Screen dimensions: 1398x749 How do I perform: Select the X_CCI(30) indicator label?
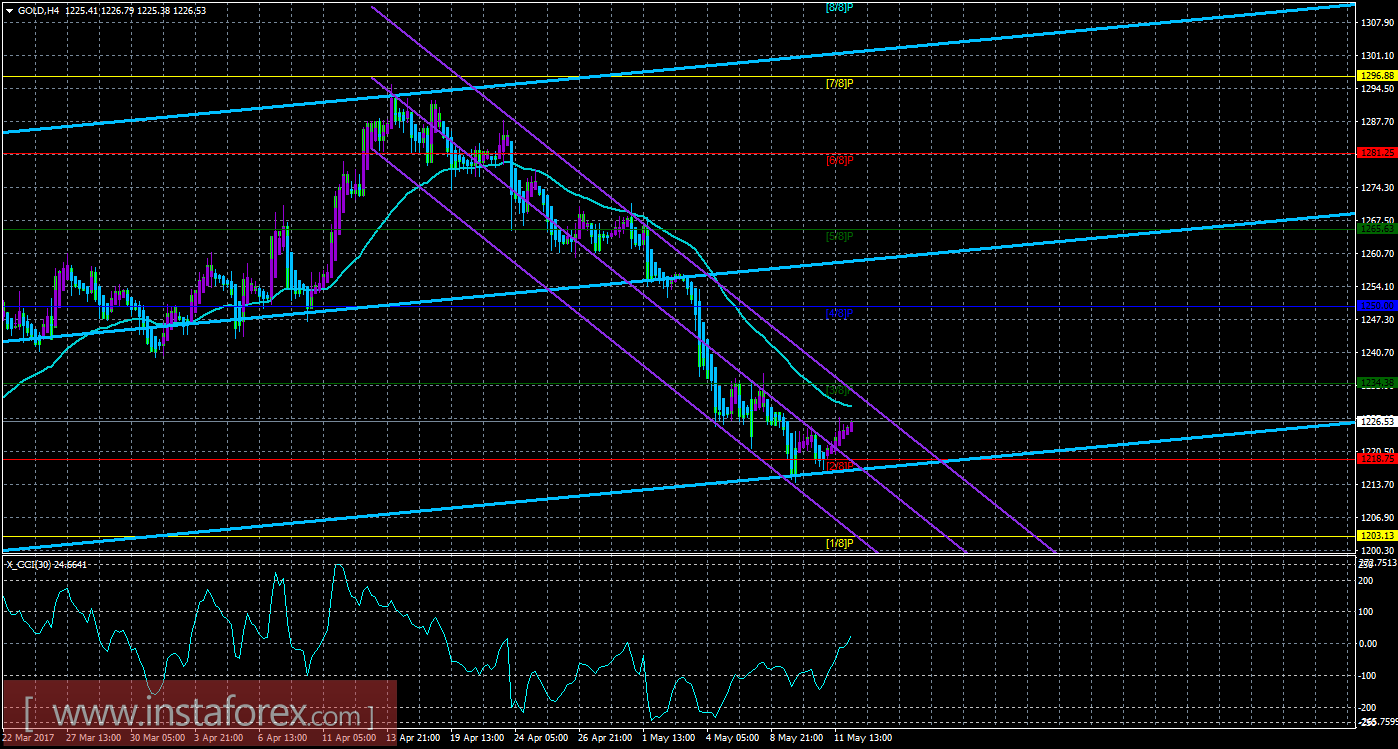pos(48,564)
